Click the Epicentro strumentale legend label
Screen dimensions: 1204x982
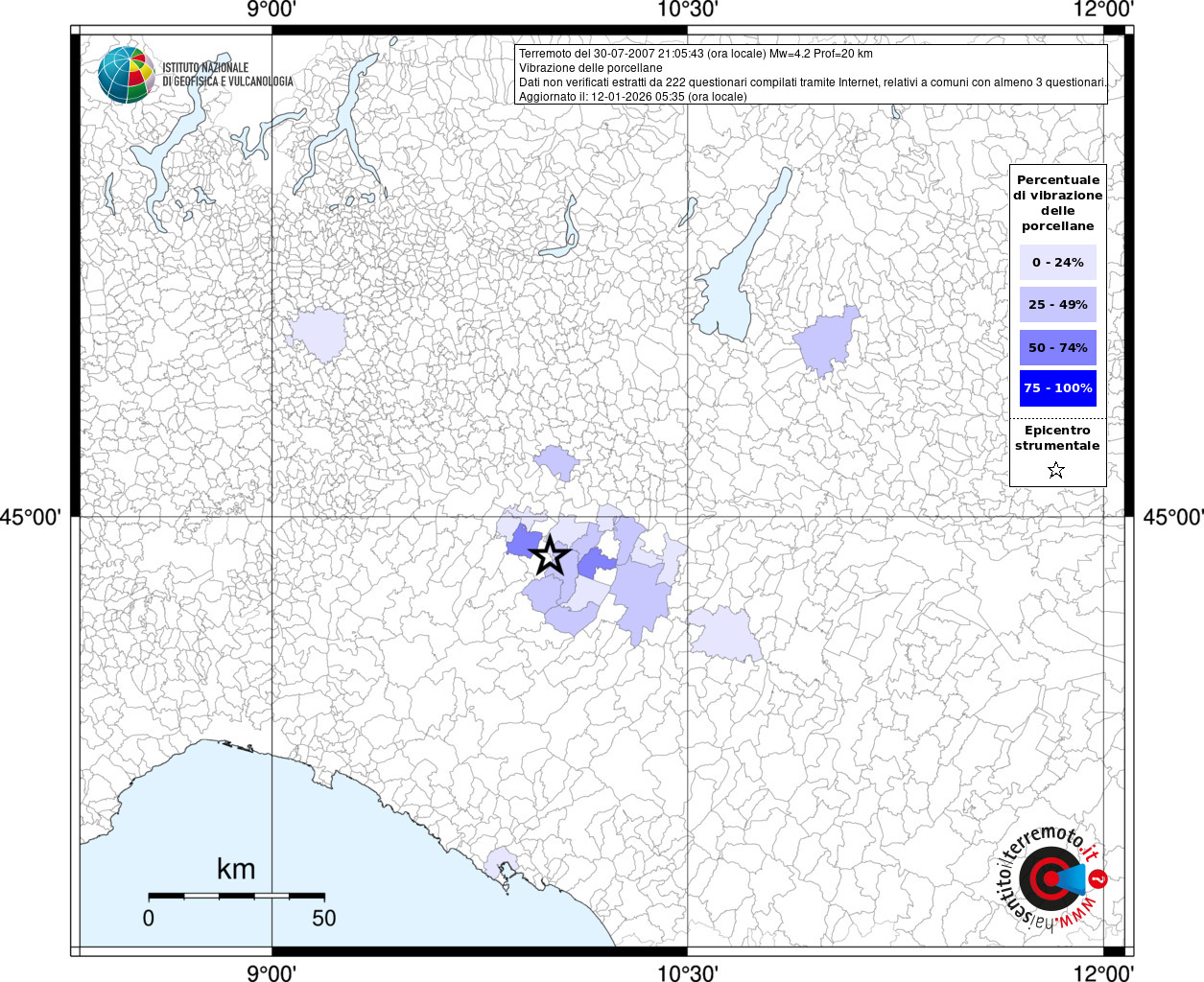click(1057, 437)
